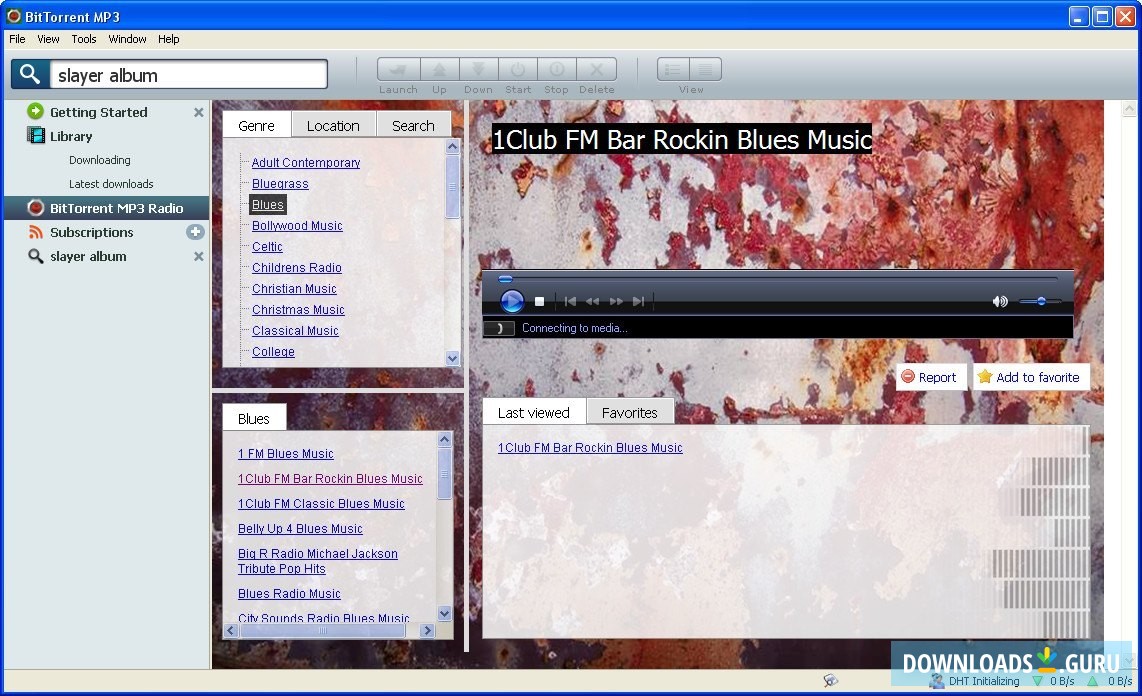Switch to the Favorites tab

pyautogui.click(x=629, y=412)
